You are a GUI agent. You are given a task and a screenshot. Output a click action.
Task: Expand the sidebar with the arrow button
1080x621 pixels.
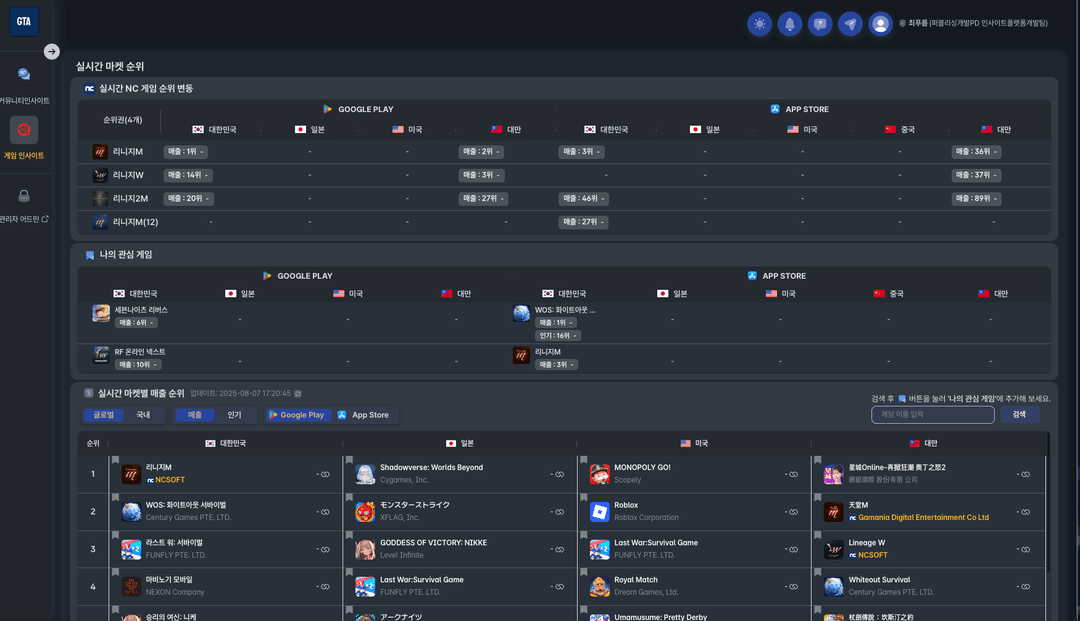[52, 52]
